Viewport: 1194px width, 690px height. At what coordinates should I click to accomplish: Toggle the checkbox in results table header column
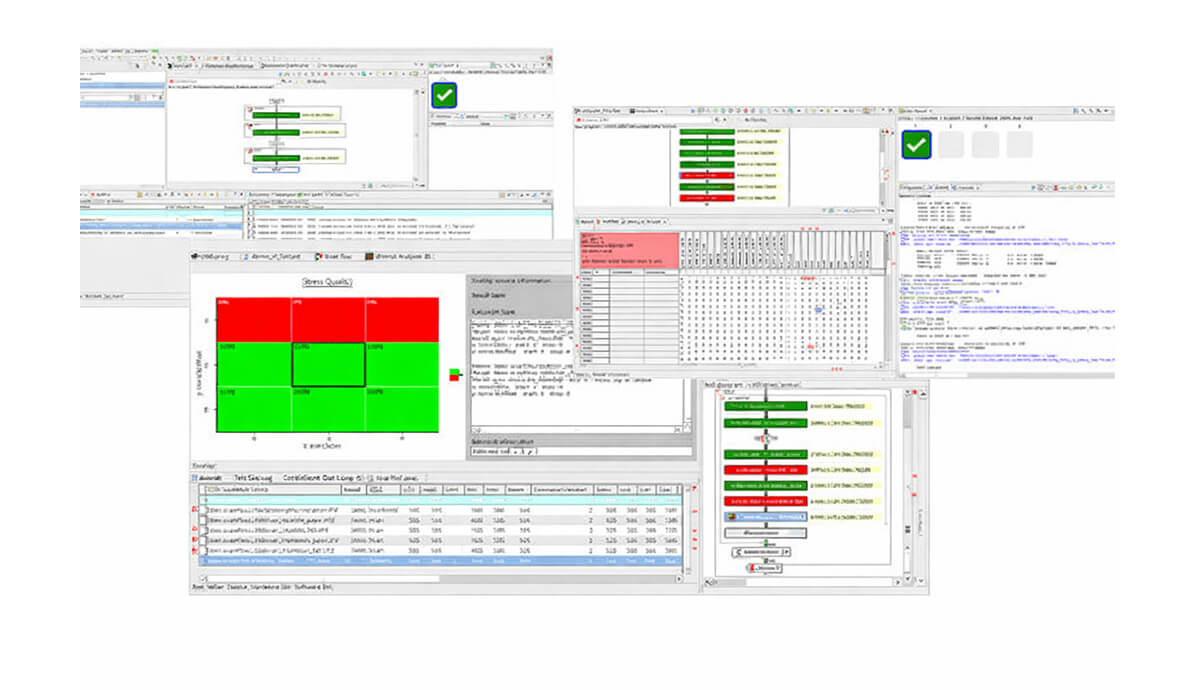(206, 490)
